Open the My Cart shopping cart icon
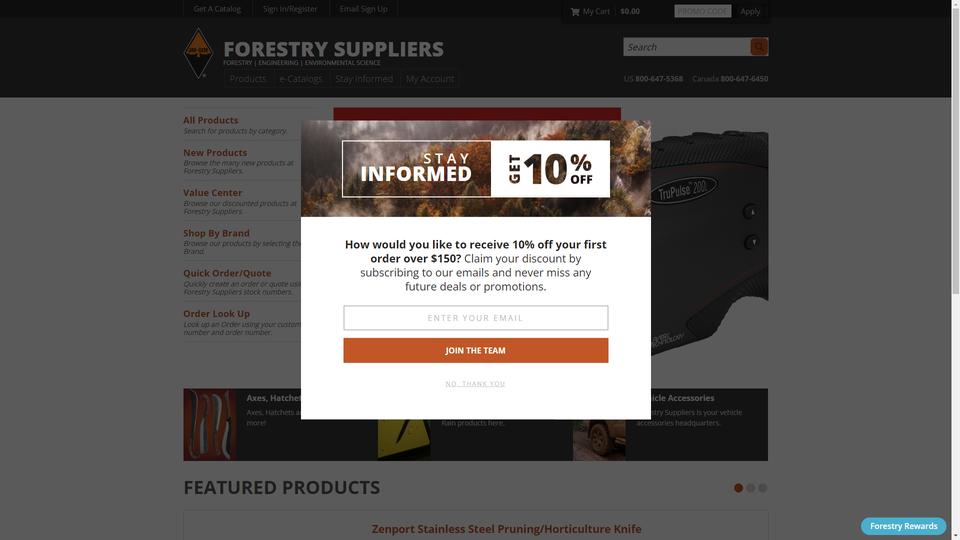 [x=575, y=12]
